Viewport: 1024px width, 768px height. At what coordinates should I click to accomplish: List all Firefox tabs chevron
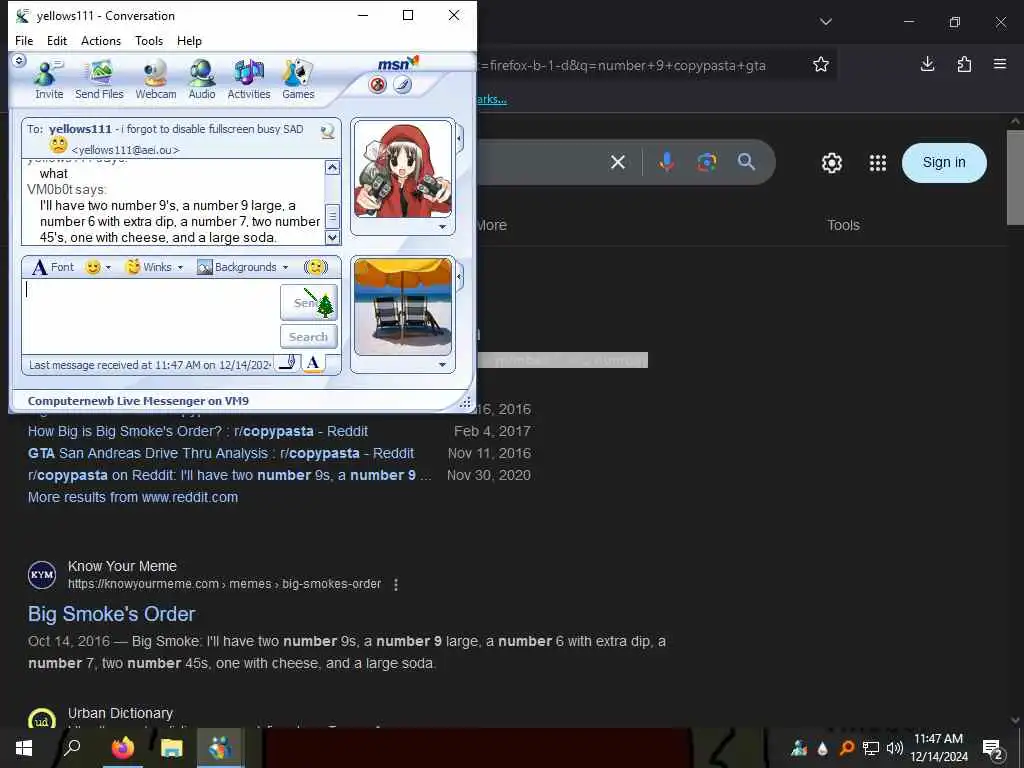click(x=826, y=22)
